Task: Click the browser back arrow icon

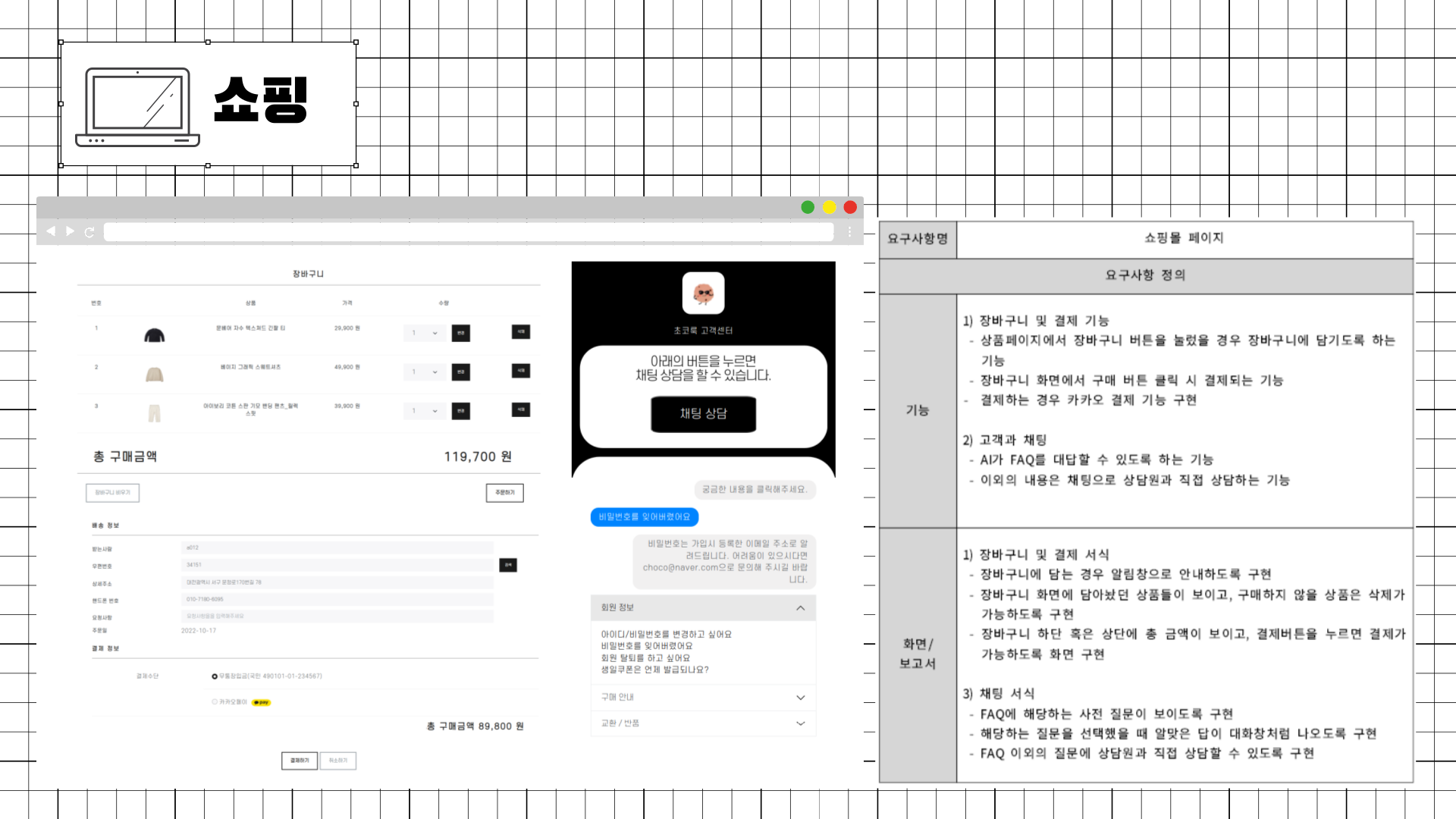Action: tap(51, 231)
